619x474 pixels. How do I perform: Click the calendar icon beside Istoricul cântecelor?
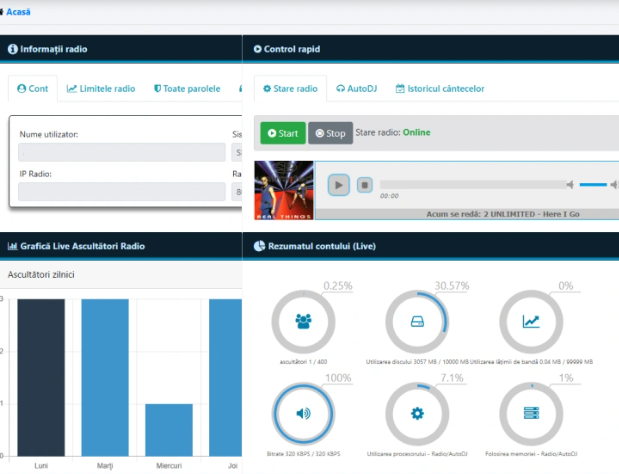pos(400,89)
